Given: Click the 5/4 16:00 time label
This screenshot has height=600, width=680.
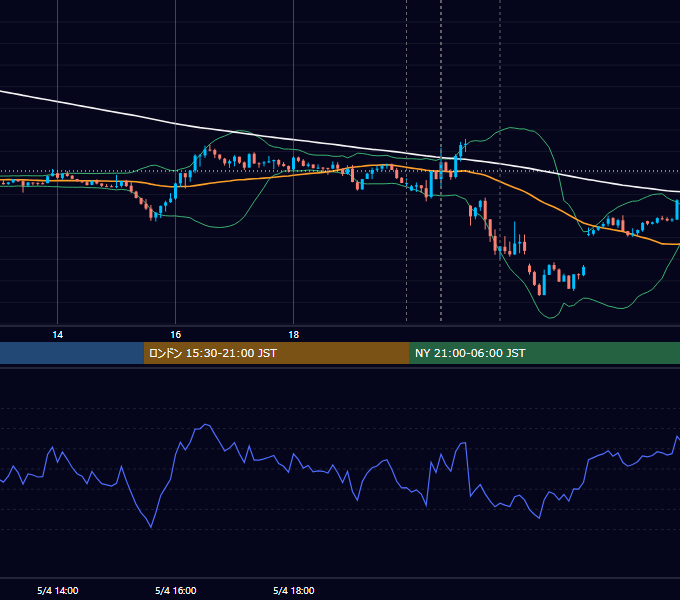Looking at the screenshot, I should (x=176, y=590).
